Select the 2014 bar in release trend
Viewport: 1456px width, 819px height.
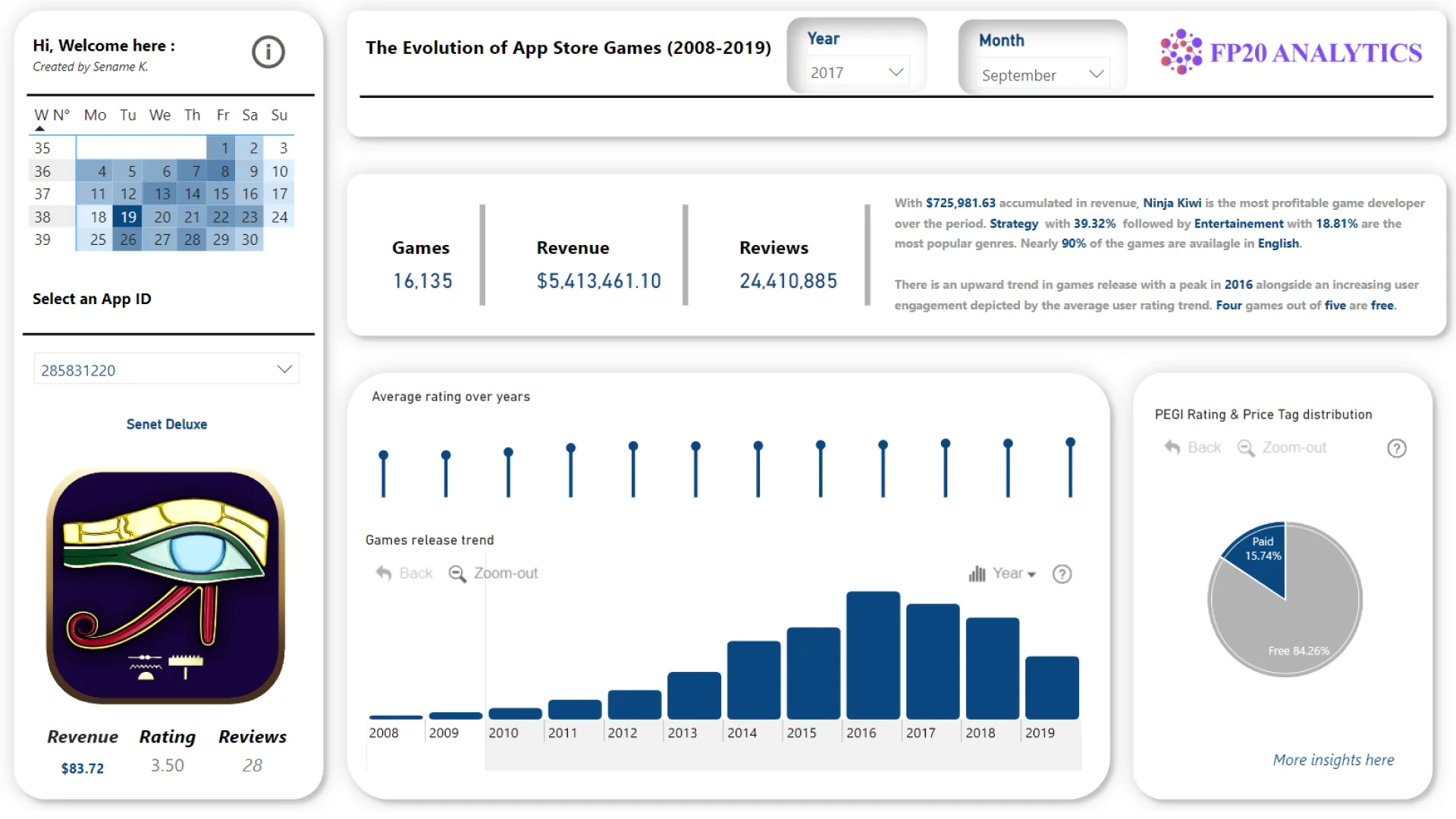[754, 680]
